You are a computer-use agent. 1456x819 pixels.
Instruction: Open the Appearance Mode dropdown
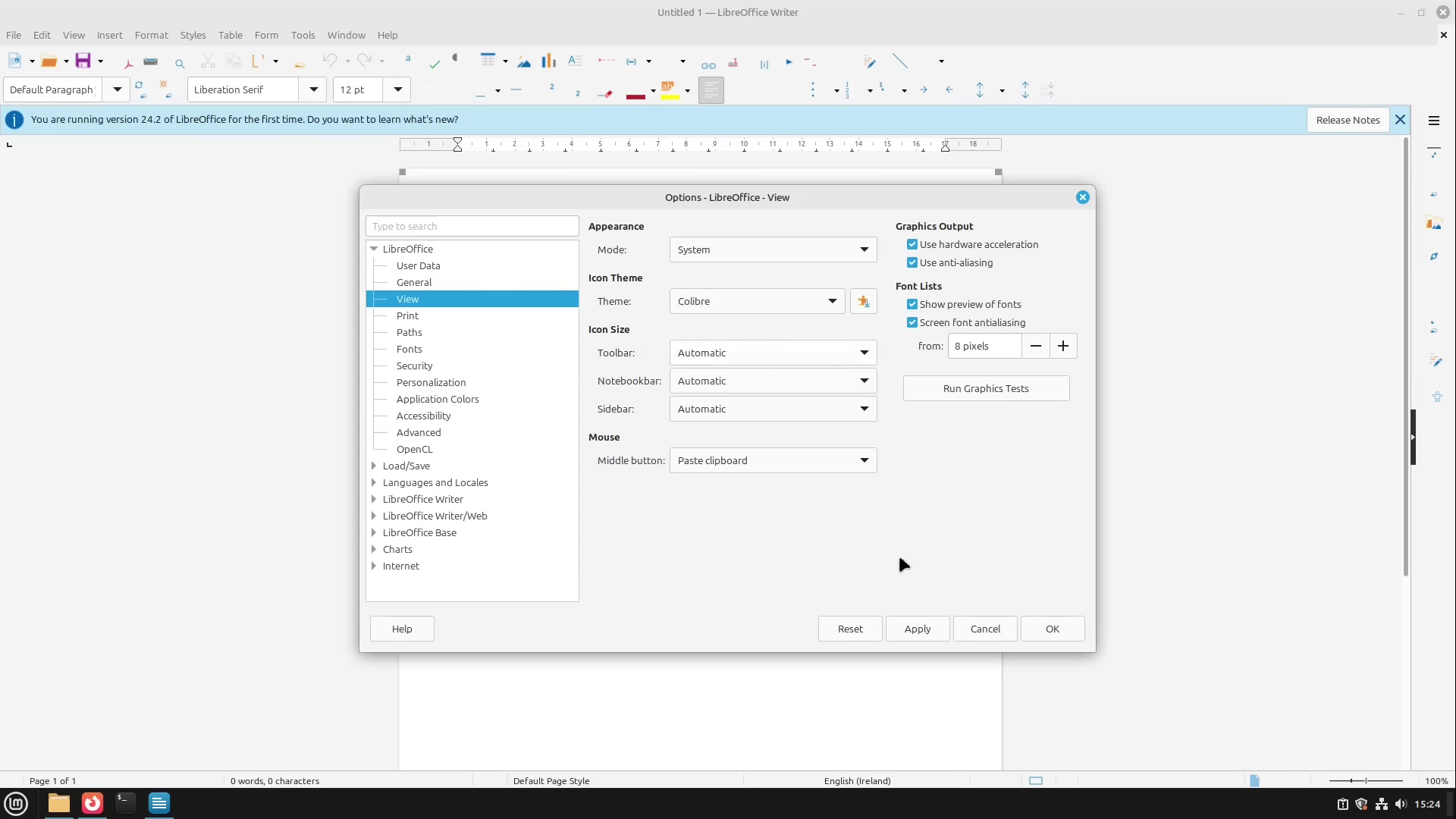click(773, 250)
